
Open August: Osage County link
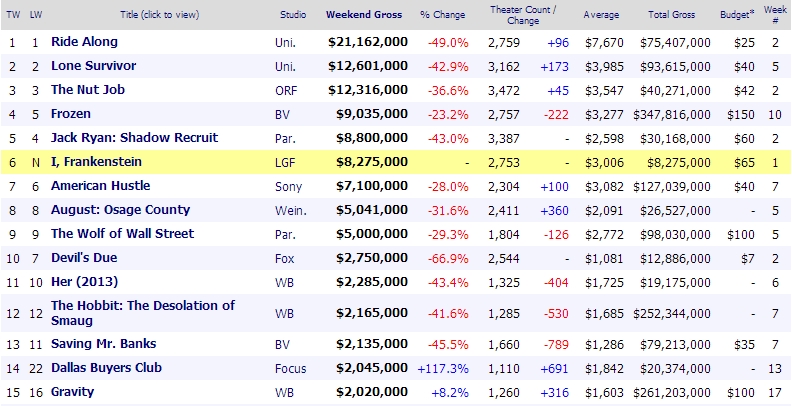120,210
